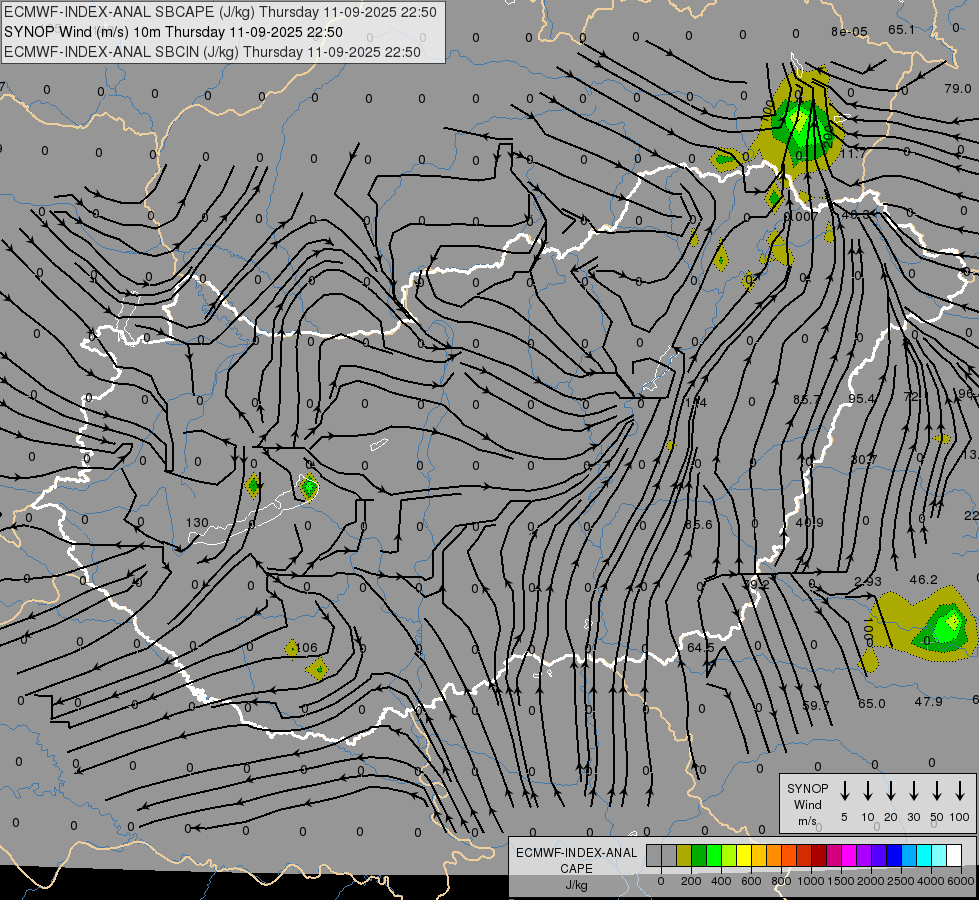
Task: Click the 5 m/s wind arrow in legend
Action: coord(845,791)
